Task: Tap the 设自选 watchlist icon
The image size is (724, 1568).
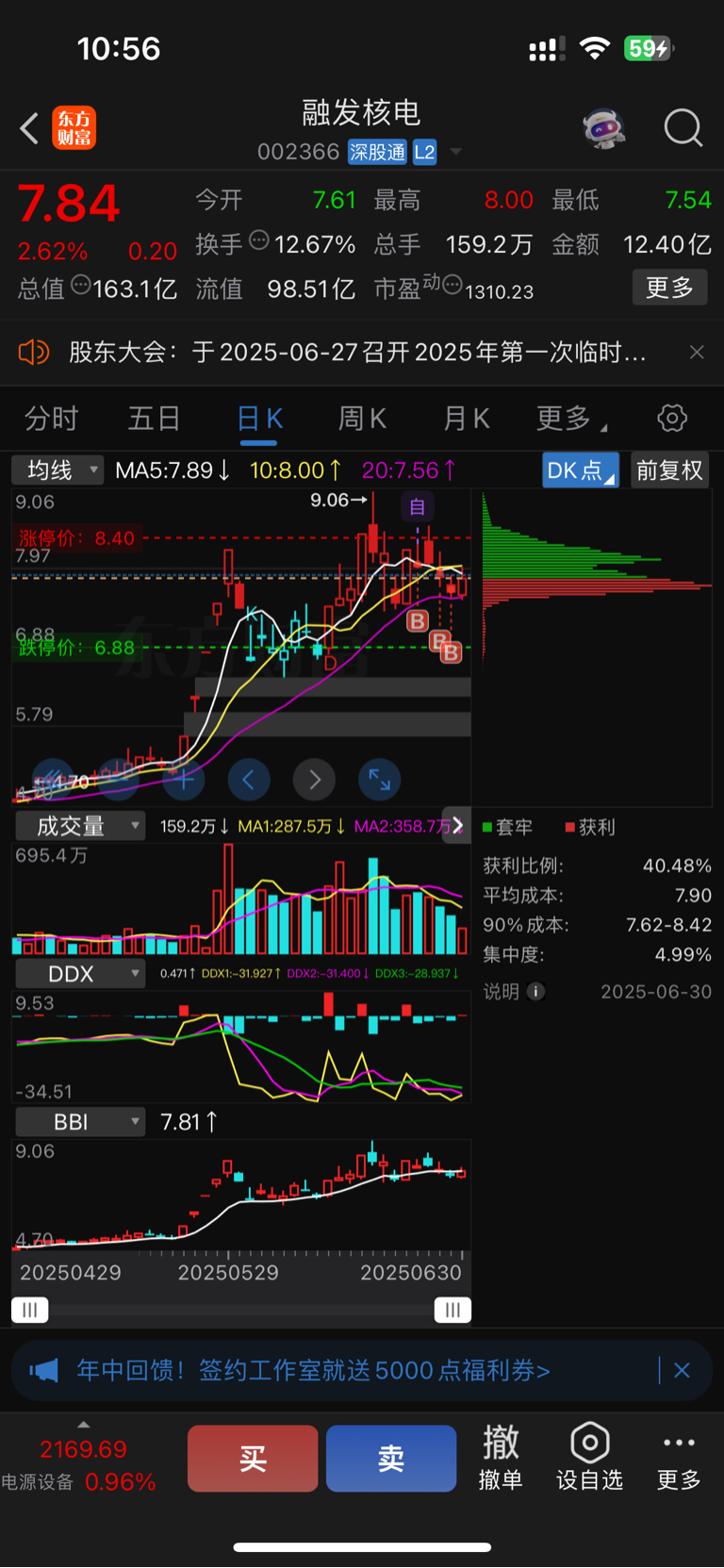Action: pyautogui.click(x=590, y=1458)
